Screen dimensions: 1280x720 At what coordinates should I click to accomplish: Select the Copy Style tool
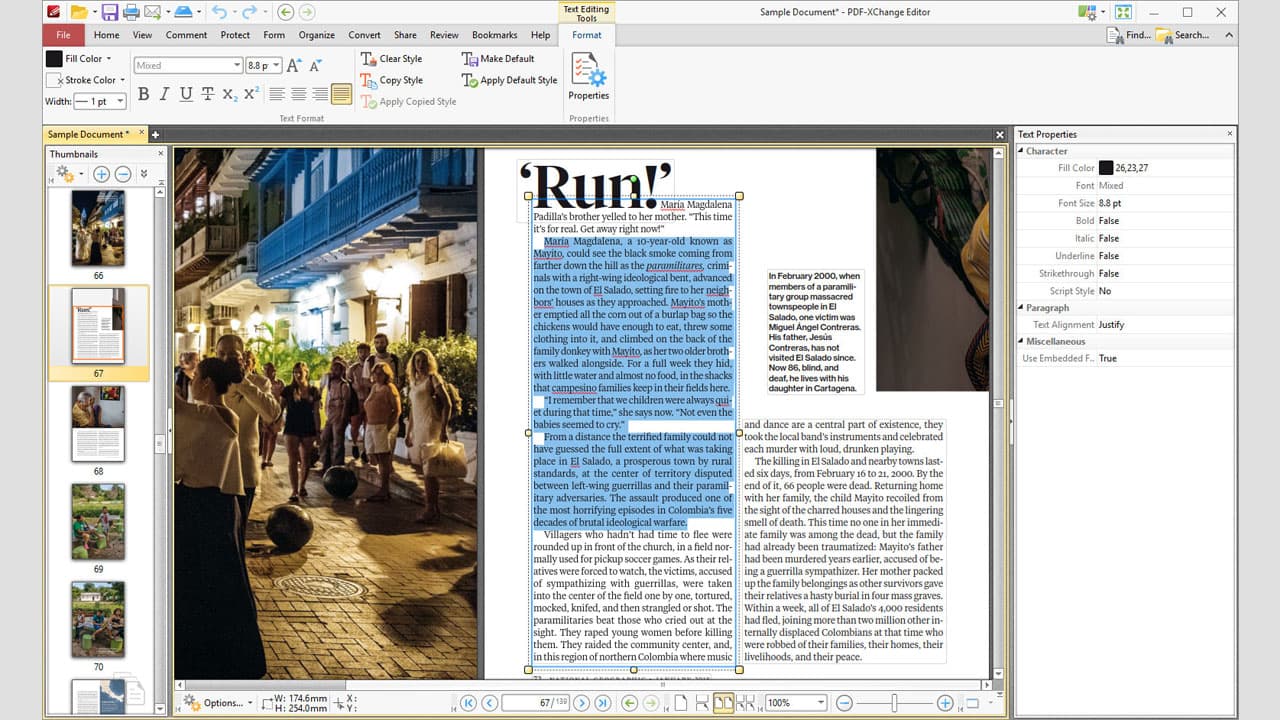(392, 80)
